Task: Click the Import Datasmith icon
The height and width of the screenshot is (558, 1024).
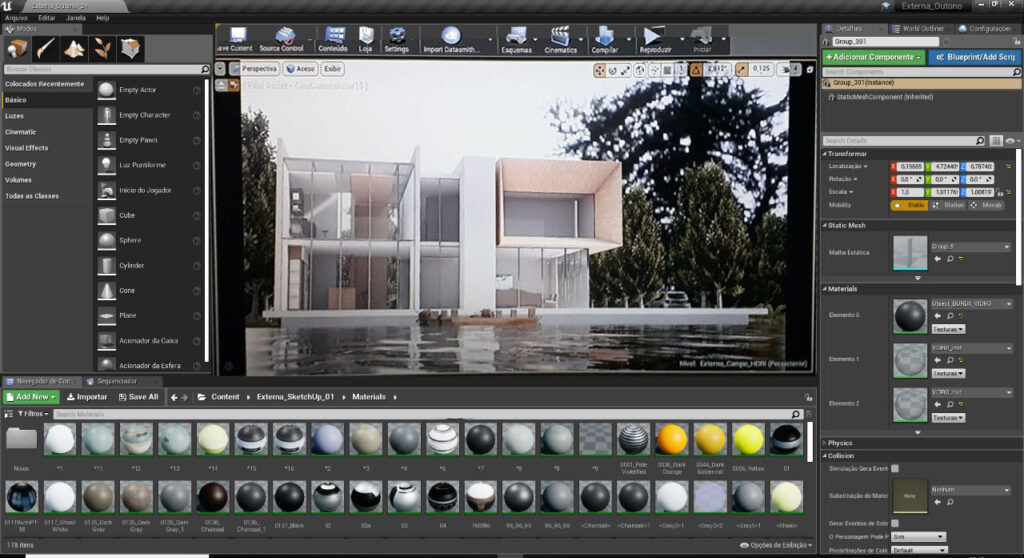Action: 451,40
